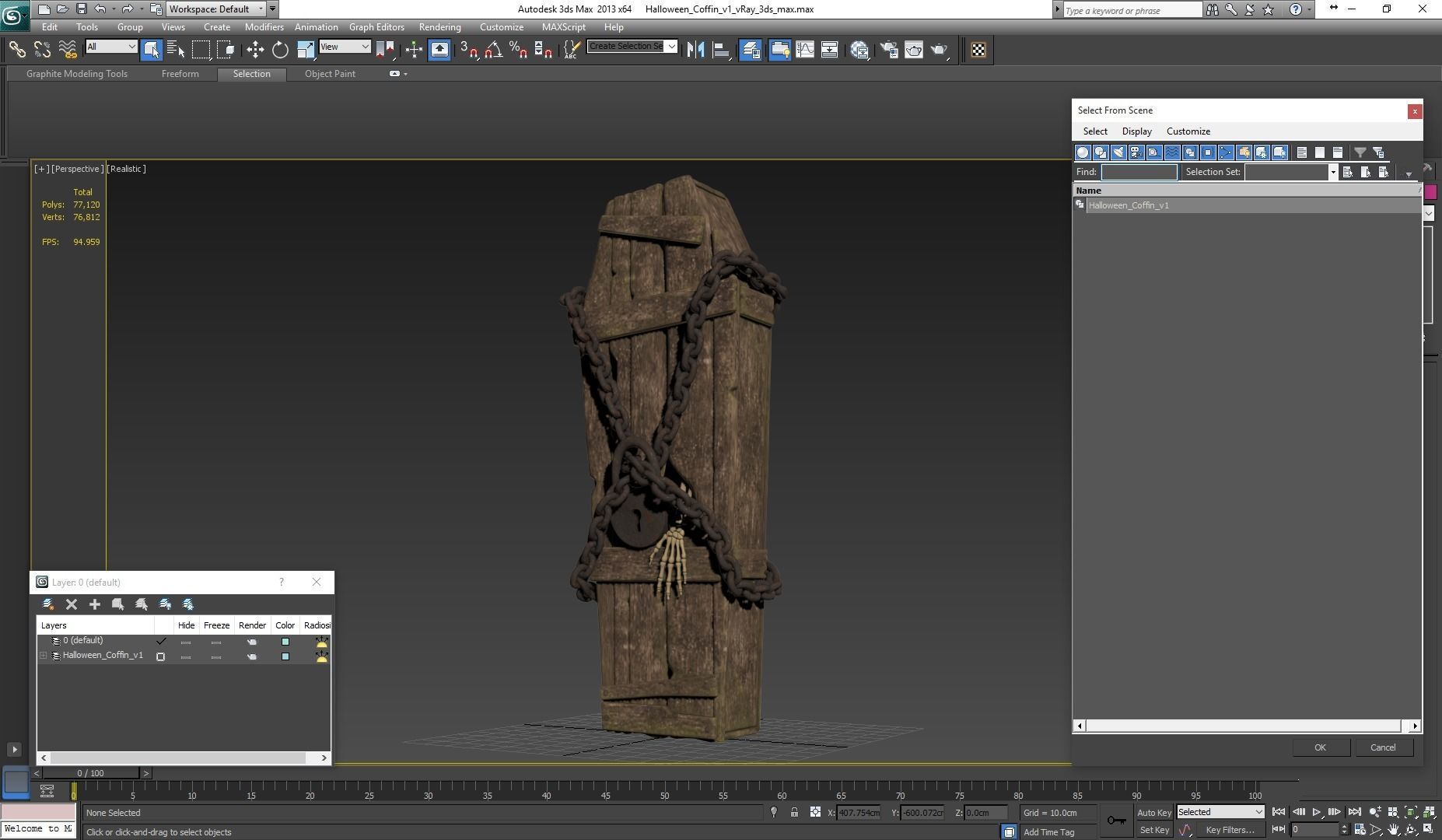
Task: Click Create New Layer plus icon
Action: 95,604
